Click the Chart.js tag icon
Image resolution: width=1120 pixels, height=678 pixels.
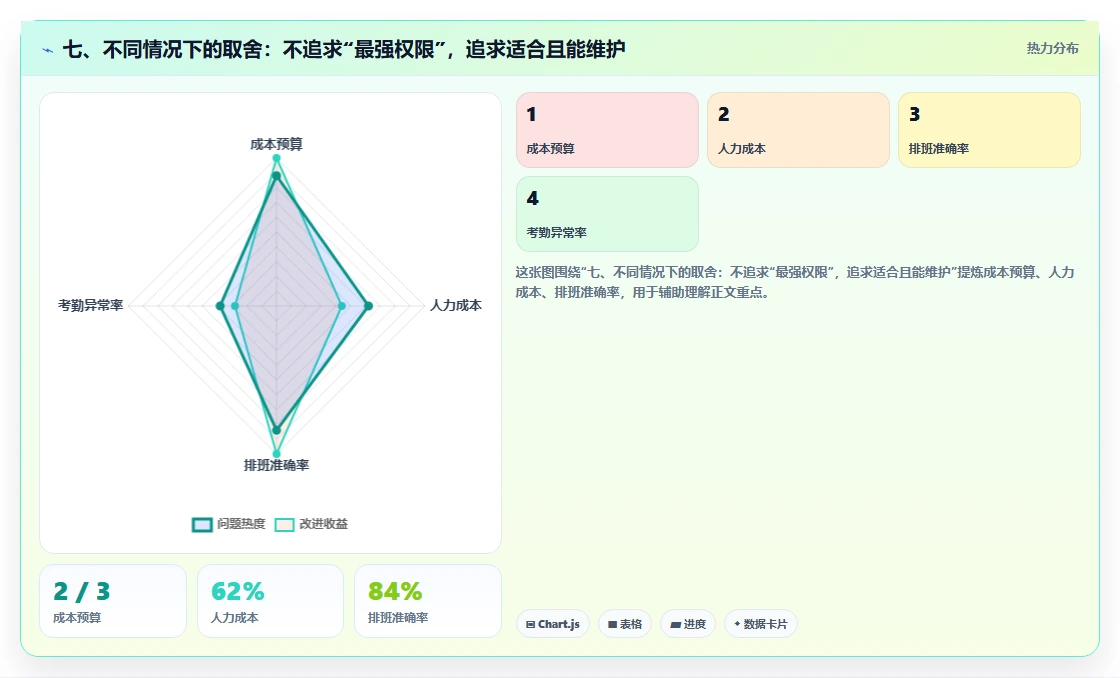click(531, 624)
